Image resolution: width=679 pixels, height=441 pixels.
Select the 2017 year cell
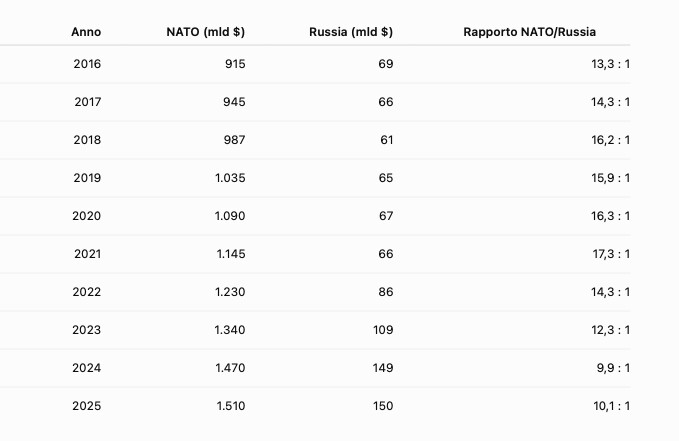pos(87,102)
